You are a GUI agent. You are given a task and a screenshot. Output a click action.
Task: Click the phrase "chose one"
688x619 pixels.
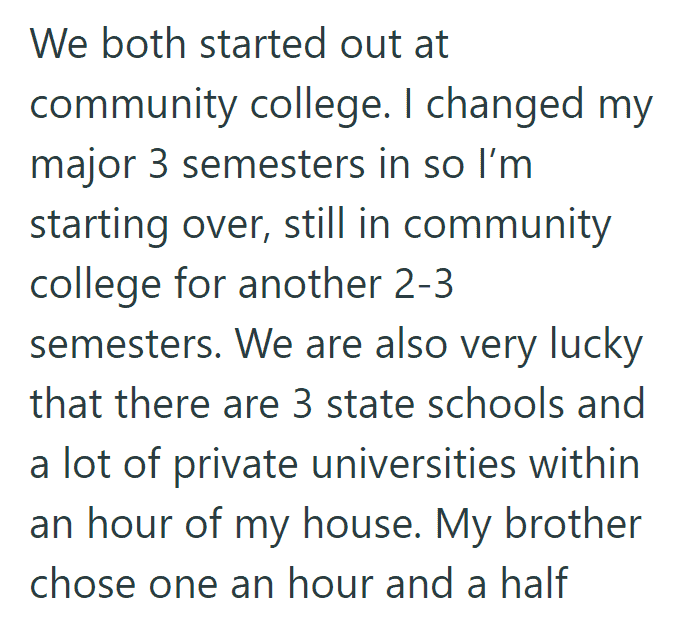point(124,583)
